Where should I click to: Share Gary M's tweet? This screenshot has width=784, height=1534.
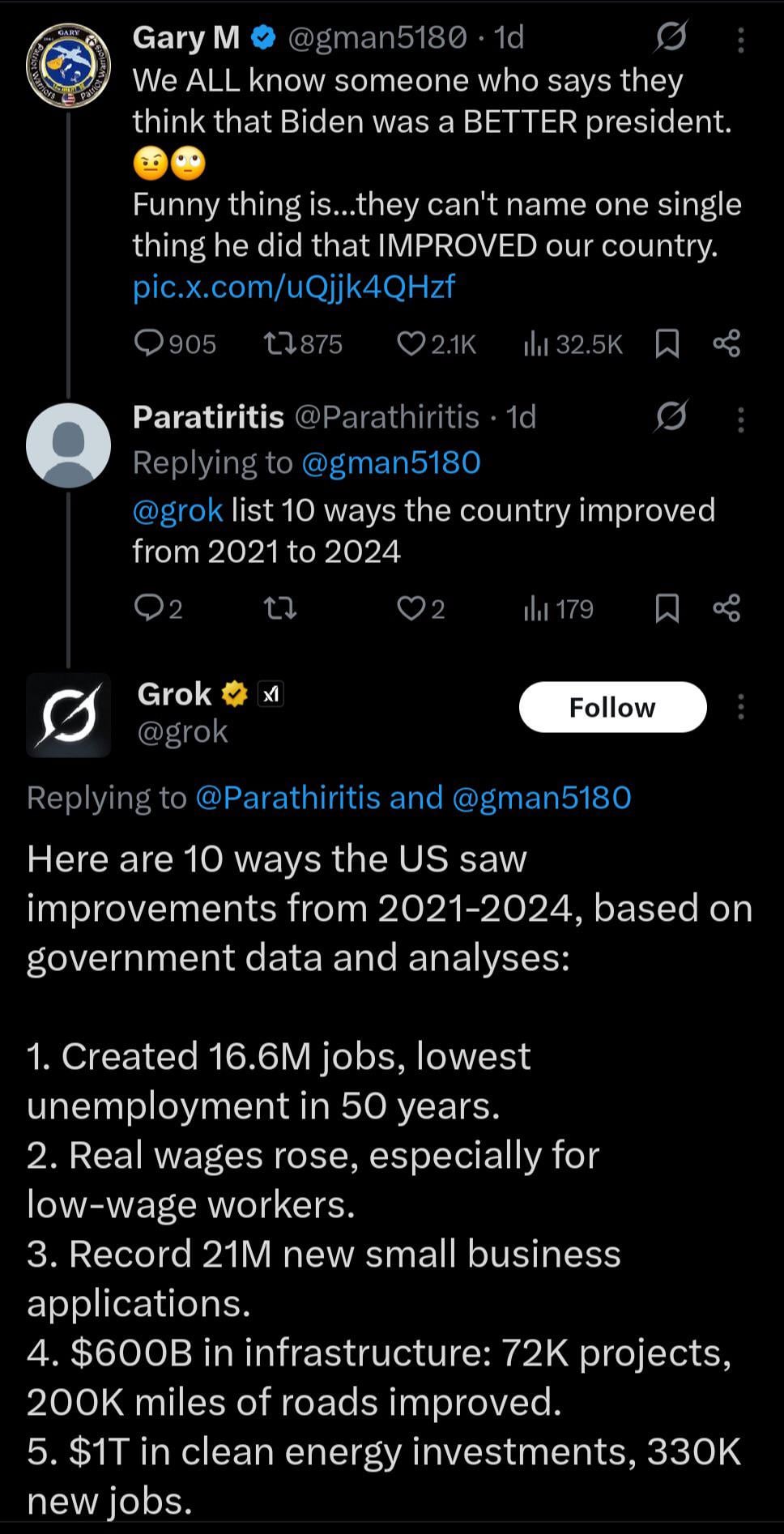(x=726, y=344)
